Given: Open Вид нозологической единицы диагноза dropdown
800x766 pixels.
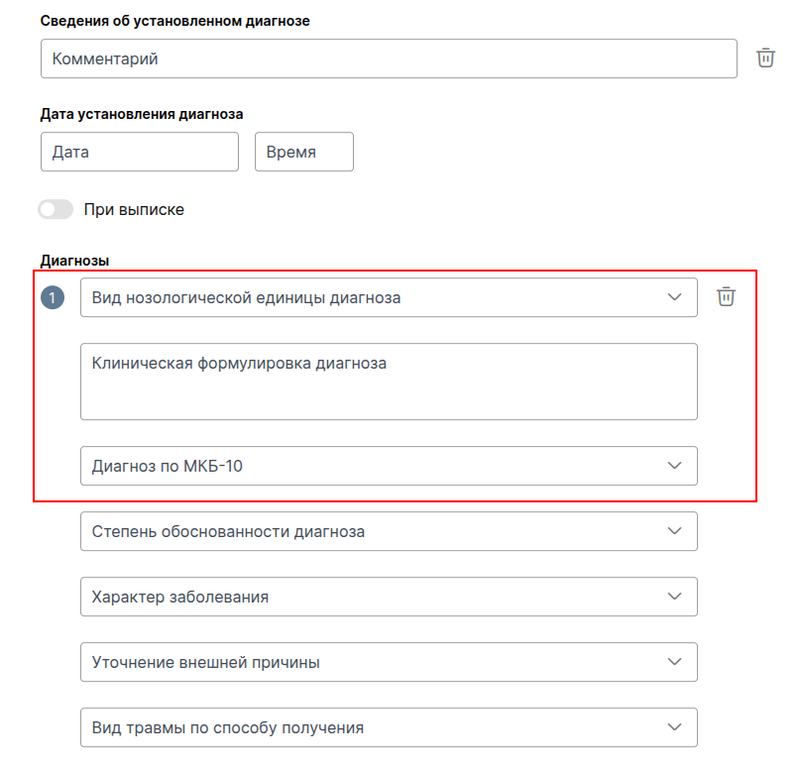Looking at the screenshot, I should pyautogui.click(x=389, y=298).
